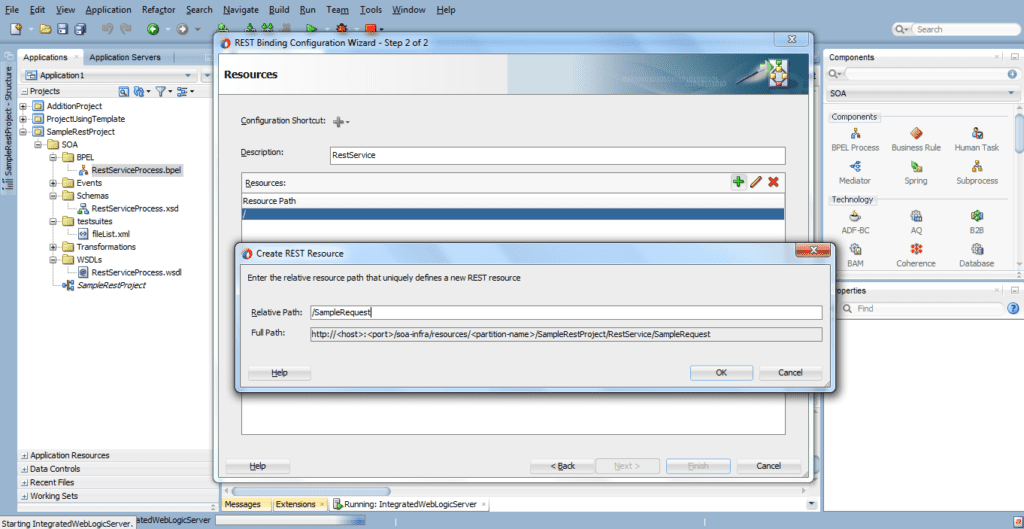This screenshot has height=529, width=1024.
Task: Switch to the Application Servers tab
Action: pos(125,57)
